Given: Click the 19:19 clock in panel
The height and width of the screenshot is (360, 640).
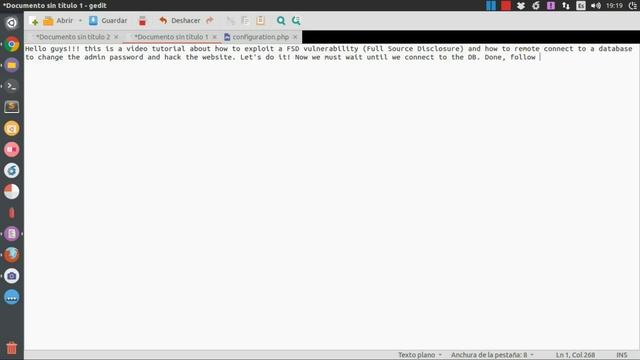Looking at the screenshot, I should click(x=614, y=5).
